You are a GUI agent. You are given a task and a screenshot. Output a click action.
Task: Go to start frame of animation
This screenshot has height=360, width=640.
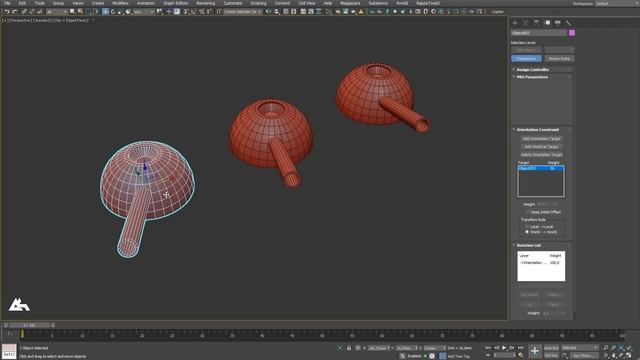[488, 348]
